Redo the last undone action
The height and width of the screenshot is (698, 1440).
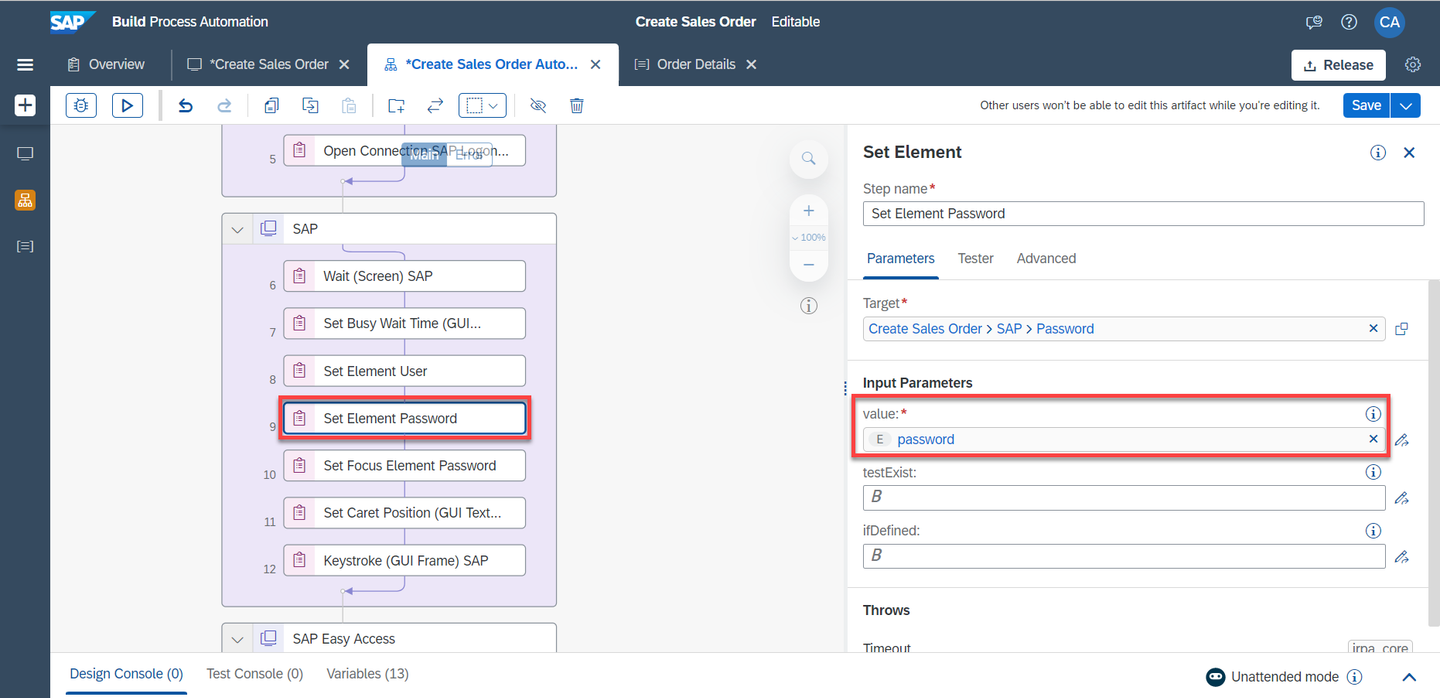(x=225, y=105)
